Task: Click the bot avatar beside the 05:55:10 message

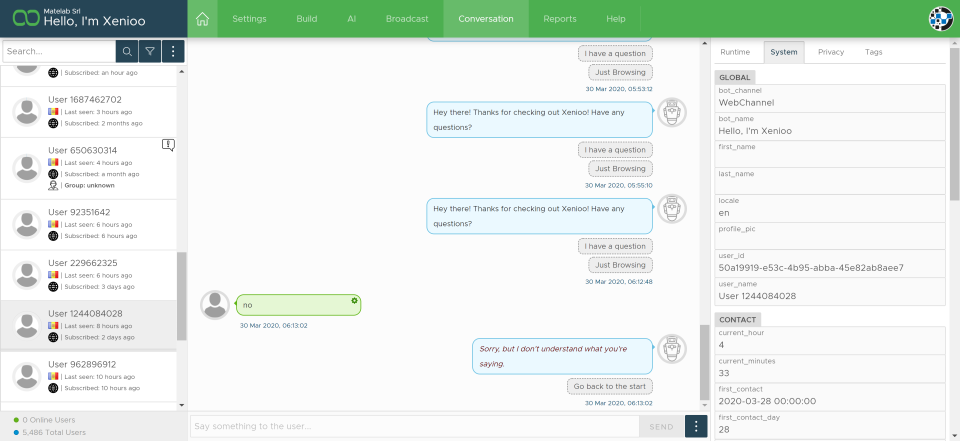Action: pyautogui.click(x=672, y=113)
